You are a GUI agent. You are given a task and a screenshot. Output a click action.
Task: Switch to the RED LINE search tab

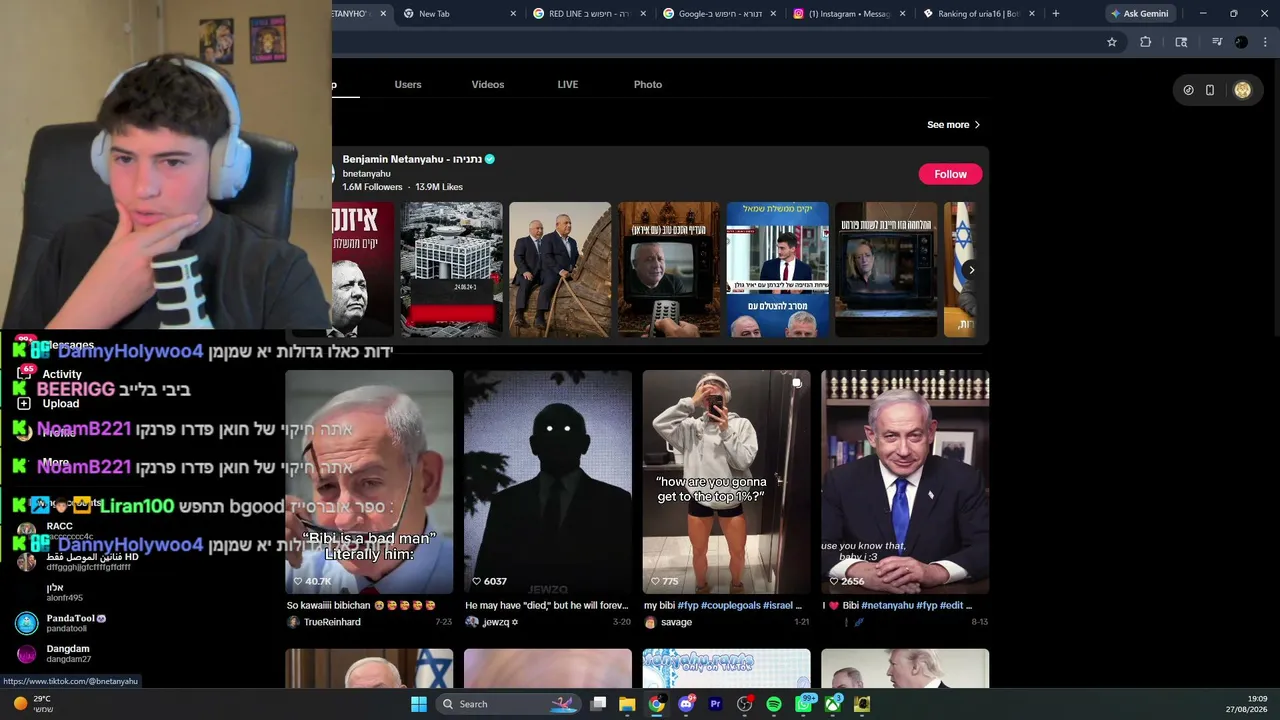pos(591,14)
